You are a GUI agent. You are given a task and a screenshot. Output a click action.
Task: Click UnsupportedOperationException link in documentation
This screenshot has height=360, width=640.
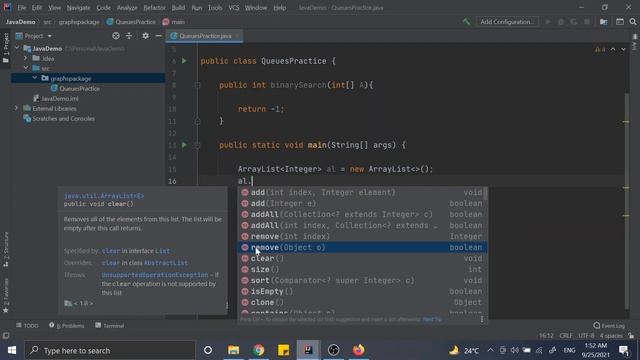[x=155, y=275]
